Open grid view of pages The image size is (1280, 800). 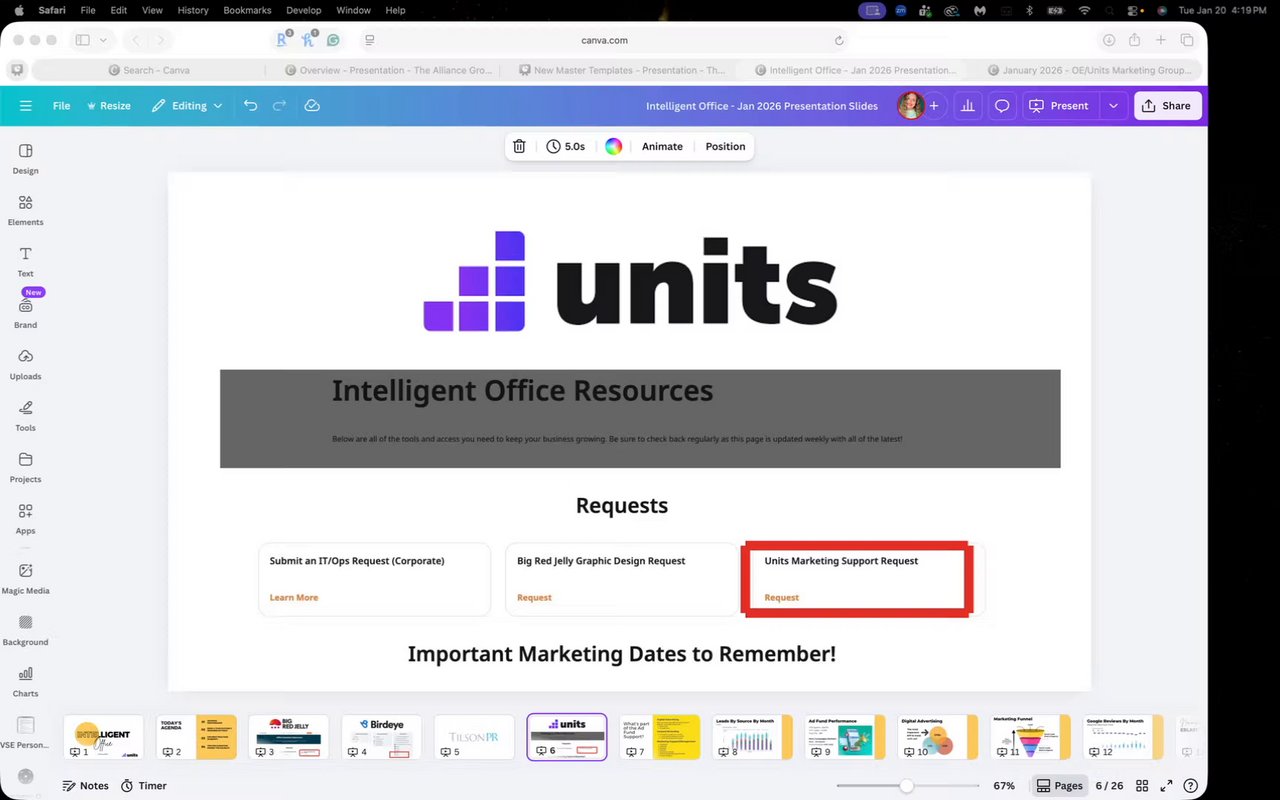click(x=1141, y=786)
